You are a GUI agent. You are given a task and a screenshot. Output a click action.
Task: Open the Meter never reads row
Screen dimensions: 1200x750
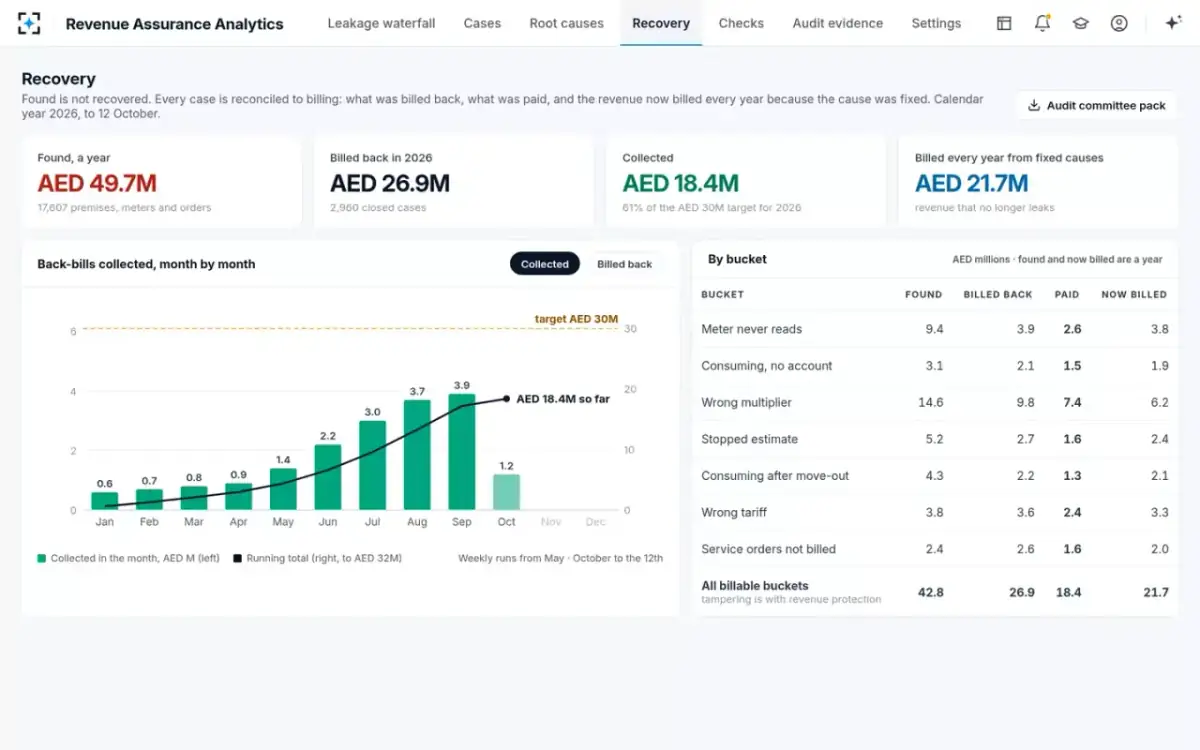[935, 329]
